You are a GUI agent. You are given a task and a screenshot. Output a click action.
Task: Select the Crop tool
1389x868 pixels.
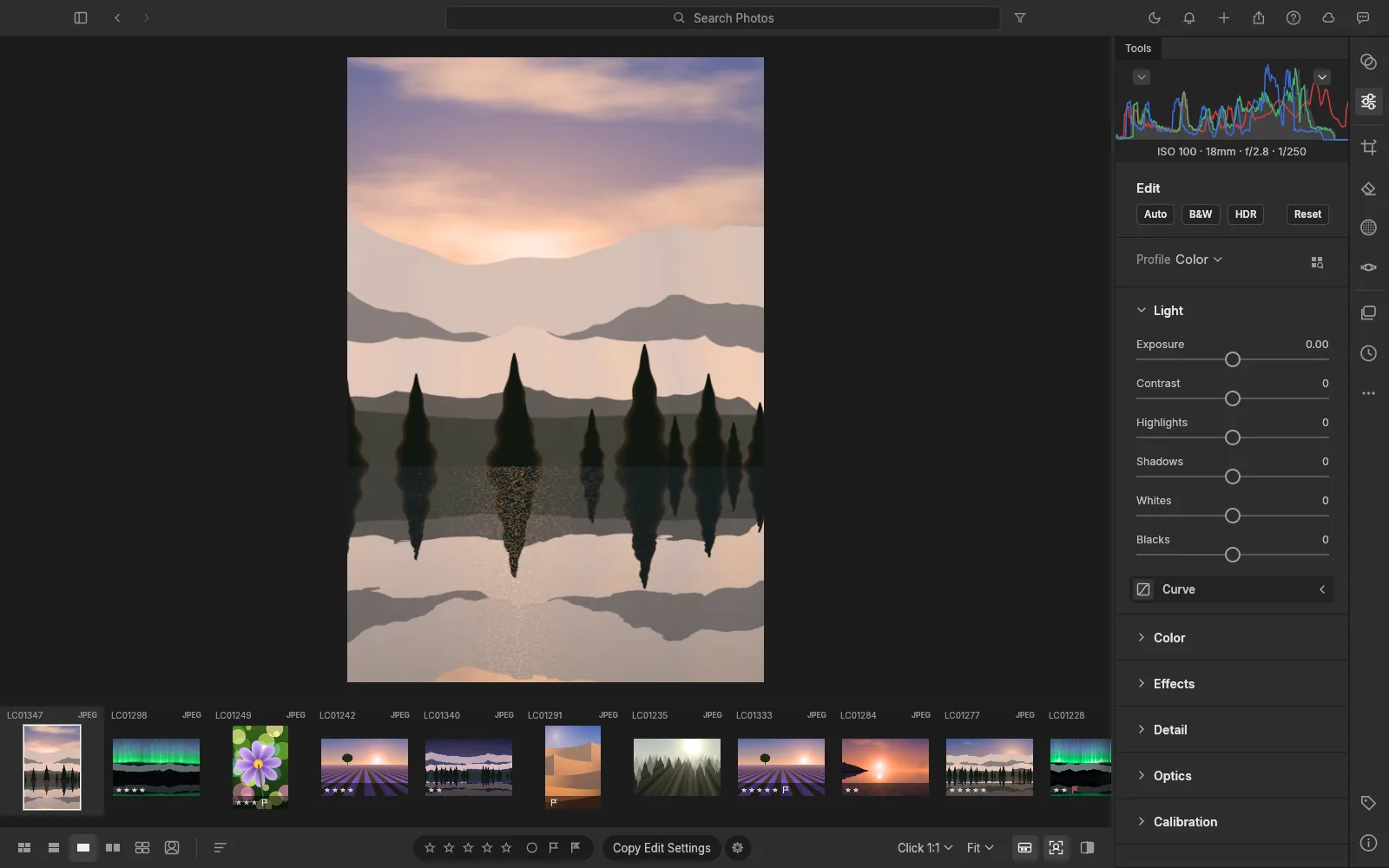click(x=1368, y=147)
